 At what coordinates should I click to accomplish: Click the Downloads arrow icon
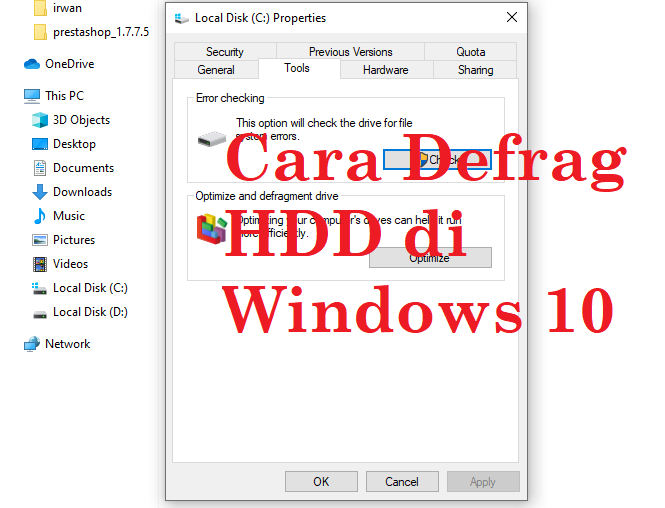tap(40, 192)
